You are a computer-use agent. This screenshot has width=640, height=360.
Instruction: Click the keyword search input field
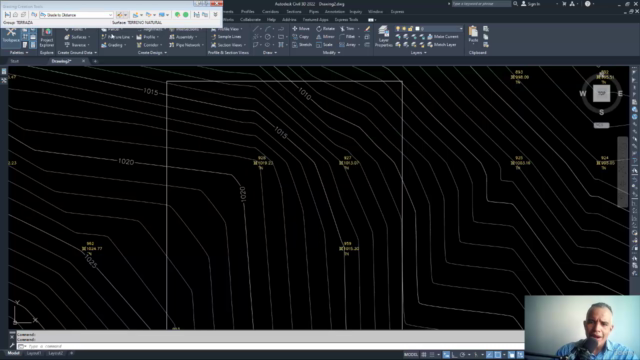coord(481,4)
